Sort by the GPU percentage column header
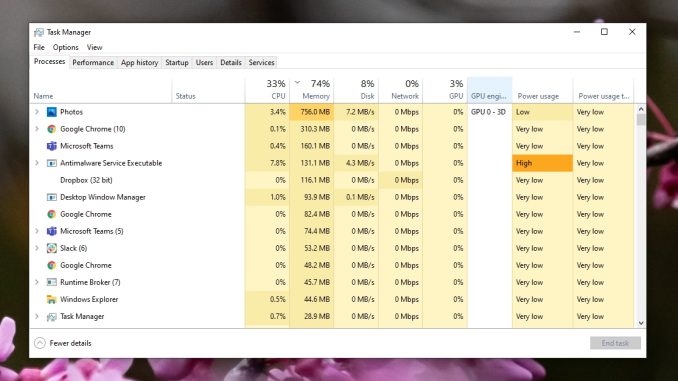The image size is (678, 381). (445, 90)
